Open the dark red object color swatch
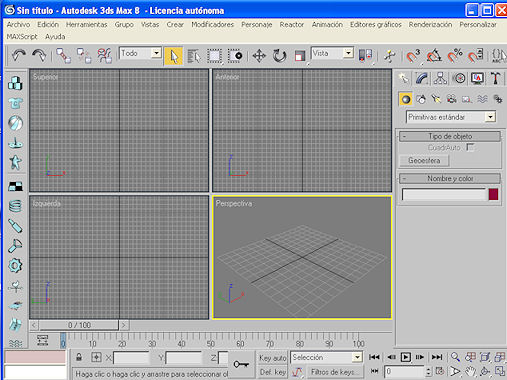This screenshot has height=380, width=507. (493, 194)
